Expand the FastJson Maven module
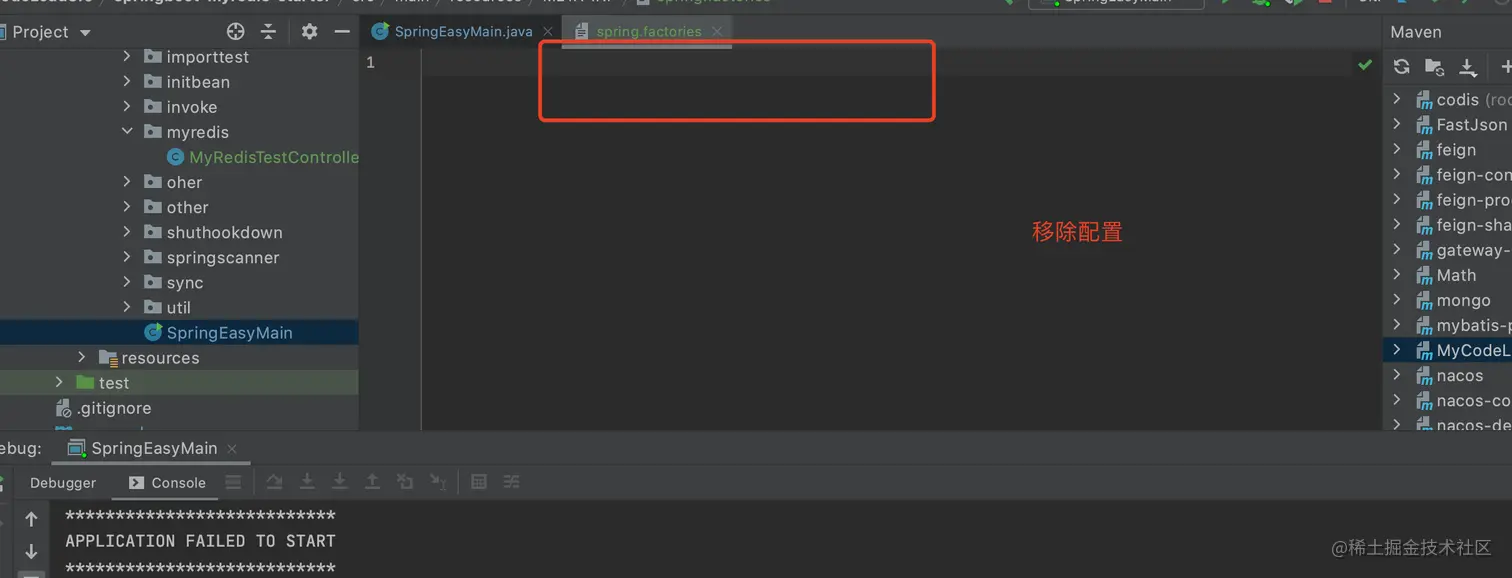This screenshot has width=1512, height=578. [1397, 124]
